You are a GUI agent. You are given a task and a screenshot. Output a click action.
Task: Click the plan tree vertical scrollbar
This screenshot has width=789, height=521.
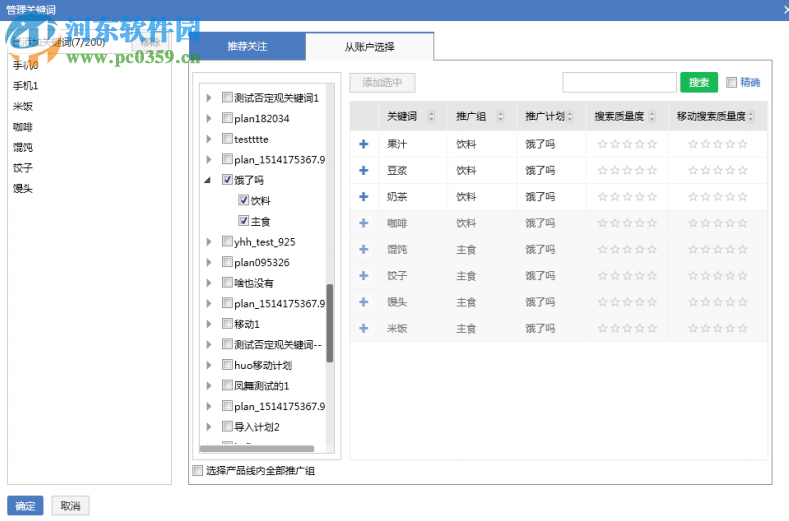(x=330, y=323)
